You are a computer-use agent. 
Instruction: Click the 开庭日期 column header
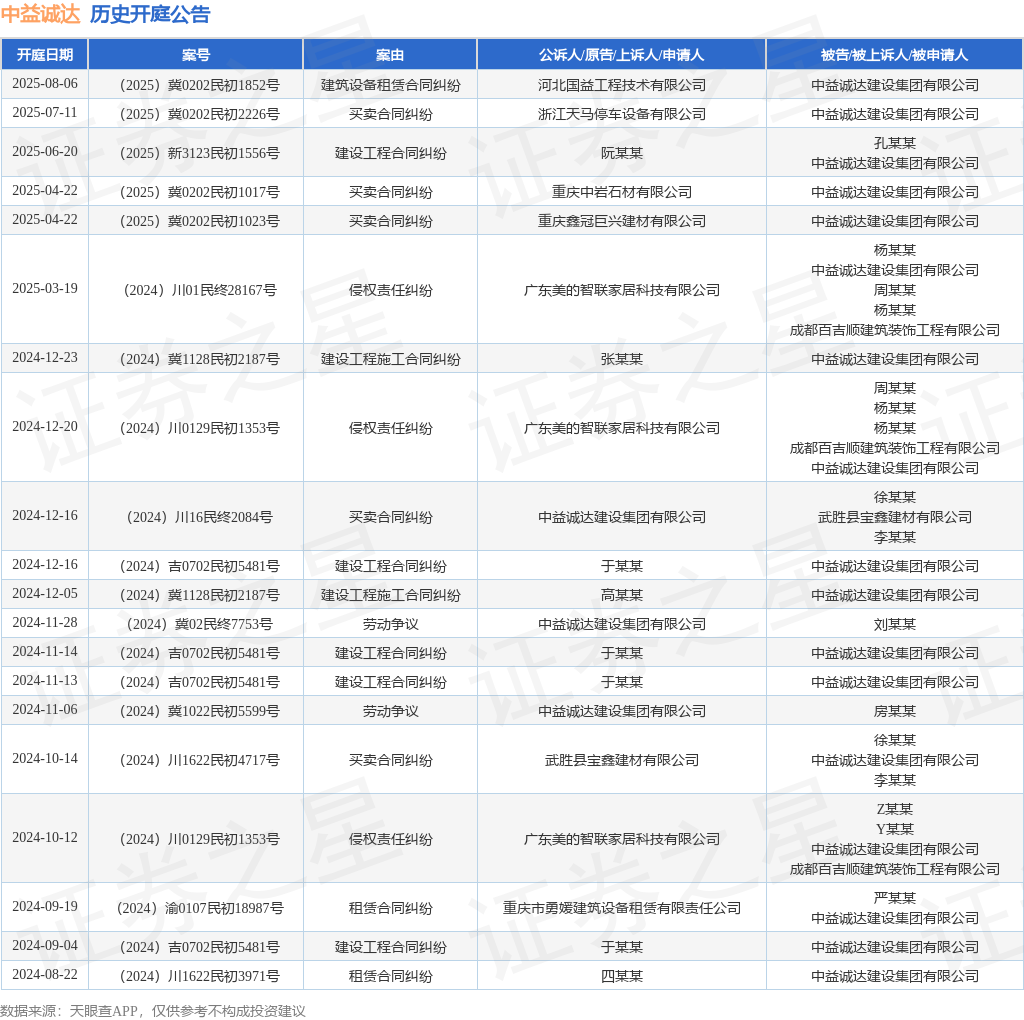point(44,55)
